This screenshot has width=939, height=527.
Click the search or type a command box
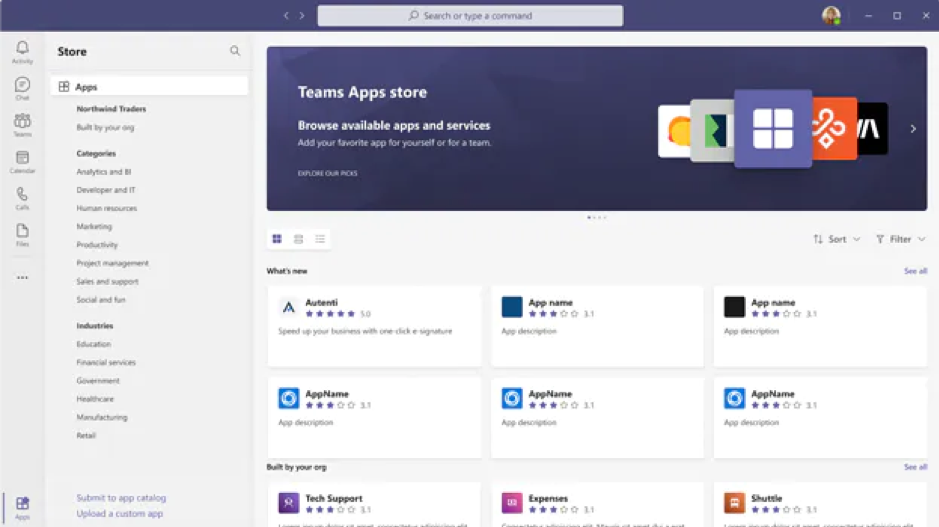[x=470, y=16]
